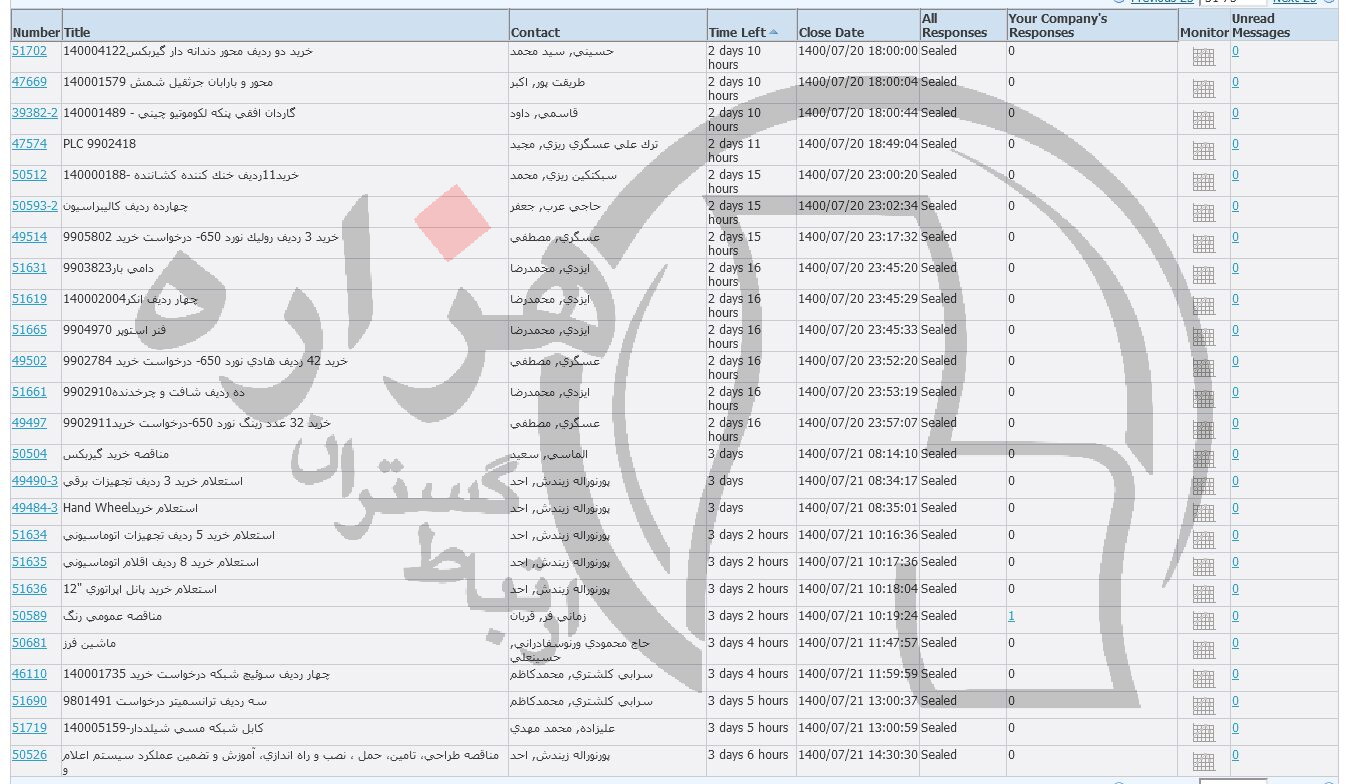1348x784 pixels.
Task: Open unread messages link for row 50512
Action: pos(1235,175)
